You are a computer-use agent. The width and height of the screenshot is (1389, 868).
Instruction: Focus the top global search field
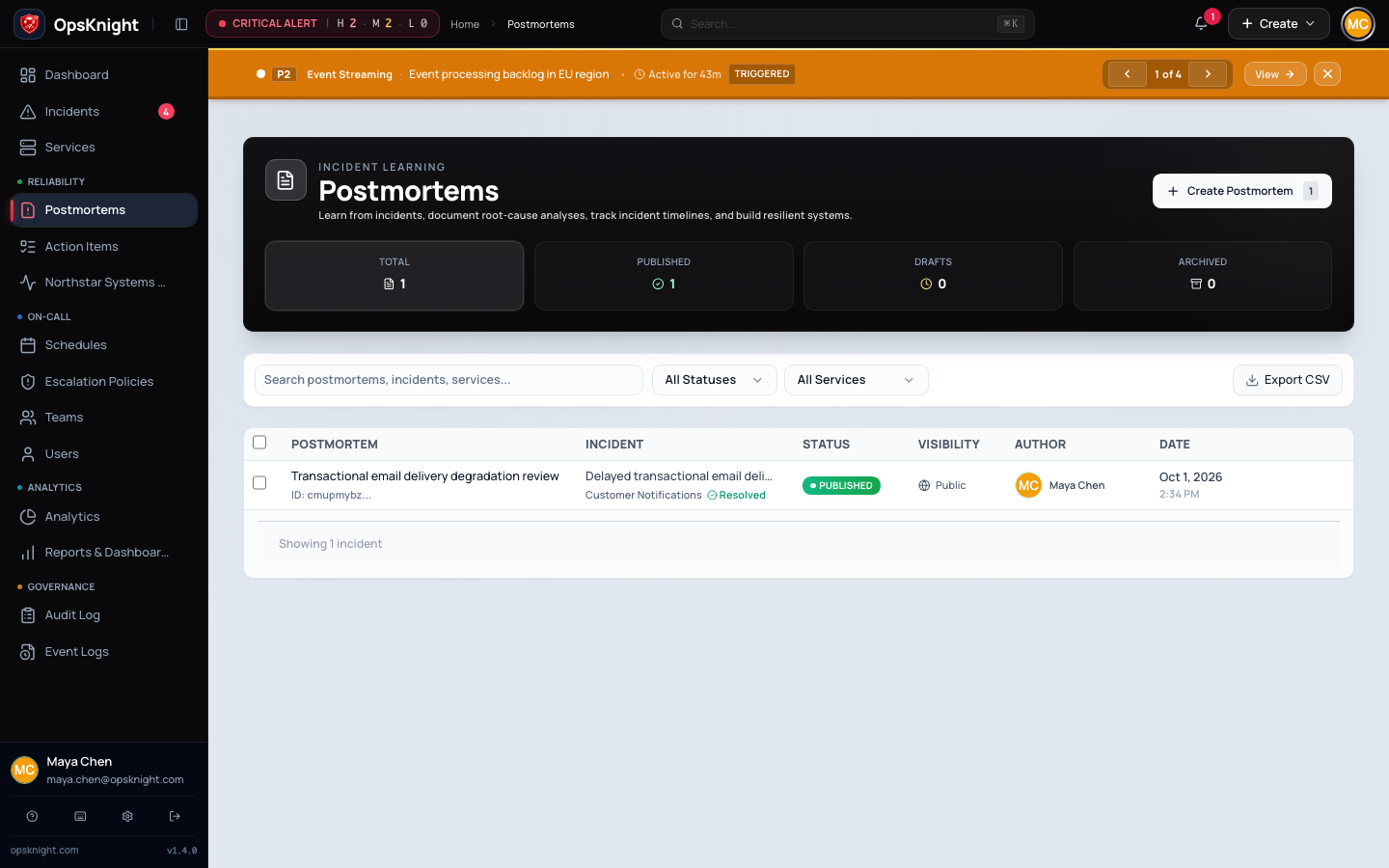847,24
